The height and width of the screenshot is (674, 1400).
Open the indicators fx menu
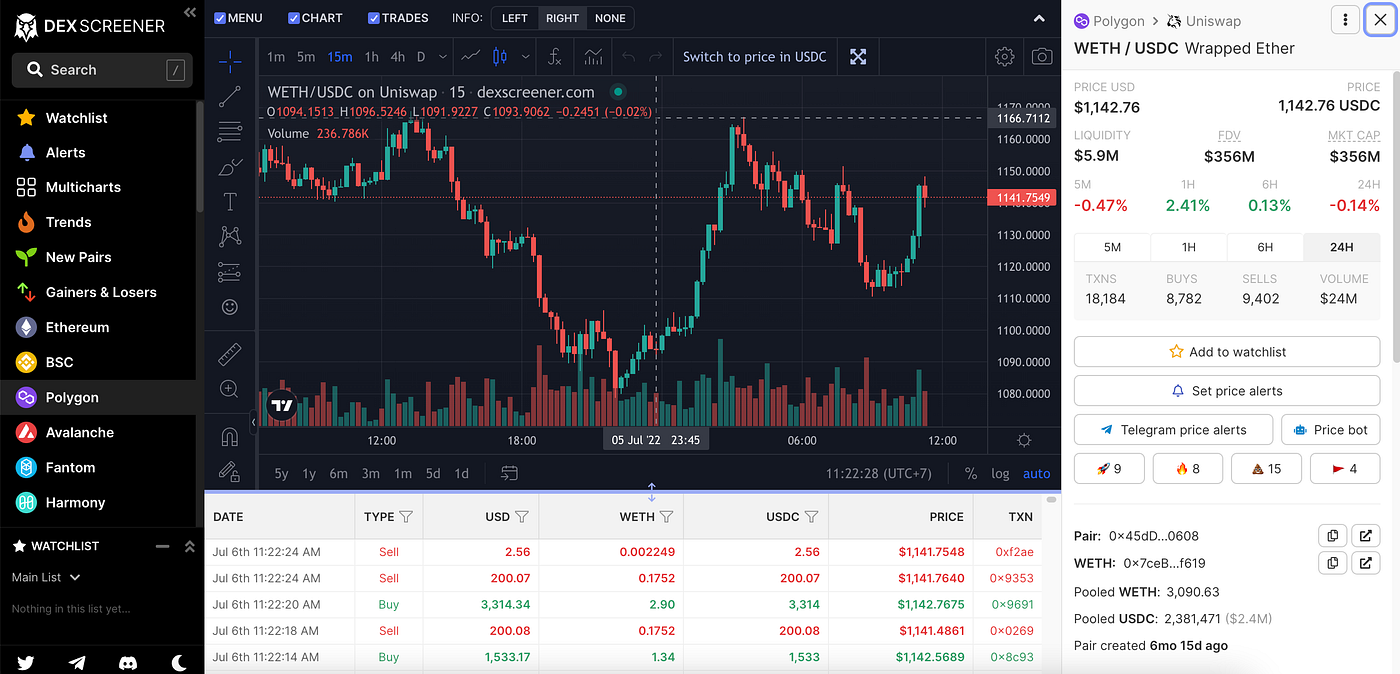(x=555, y=57)
